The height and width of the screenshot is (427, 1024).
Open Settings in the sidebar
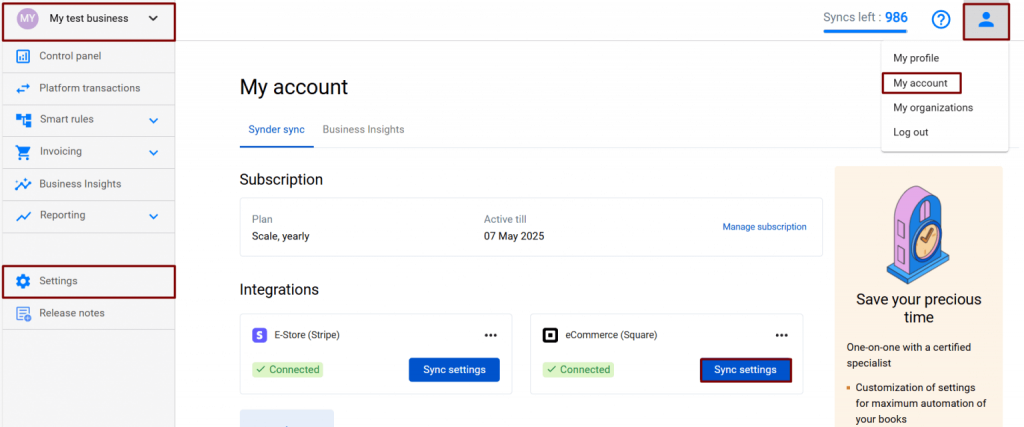[x=88, y=281]
